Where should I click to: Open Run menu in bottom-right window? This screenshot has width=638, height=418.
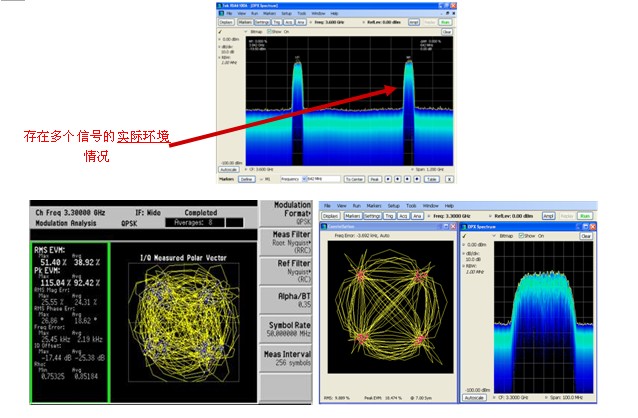[x=357, y=206]
